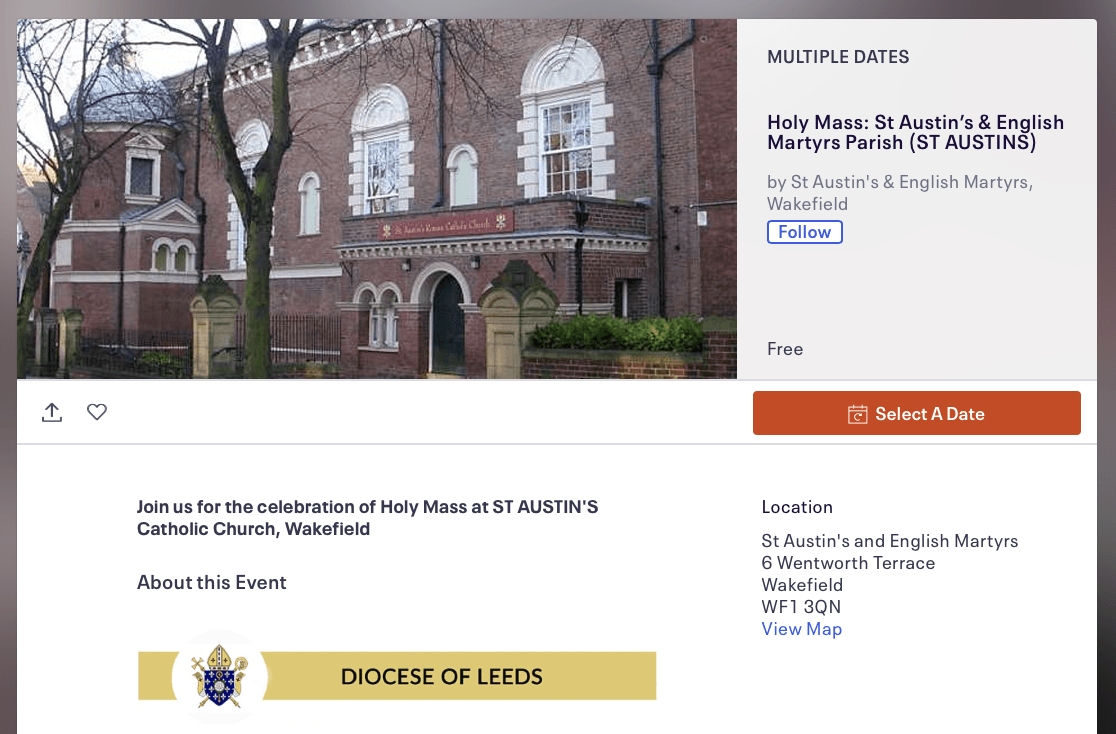The height and width of the screenshot is (734, 1116).
Task: Like the event with the heart icon
Action: tap(97, 412)
